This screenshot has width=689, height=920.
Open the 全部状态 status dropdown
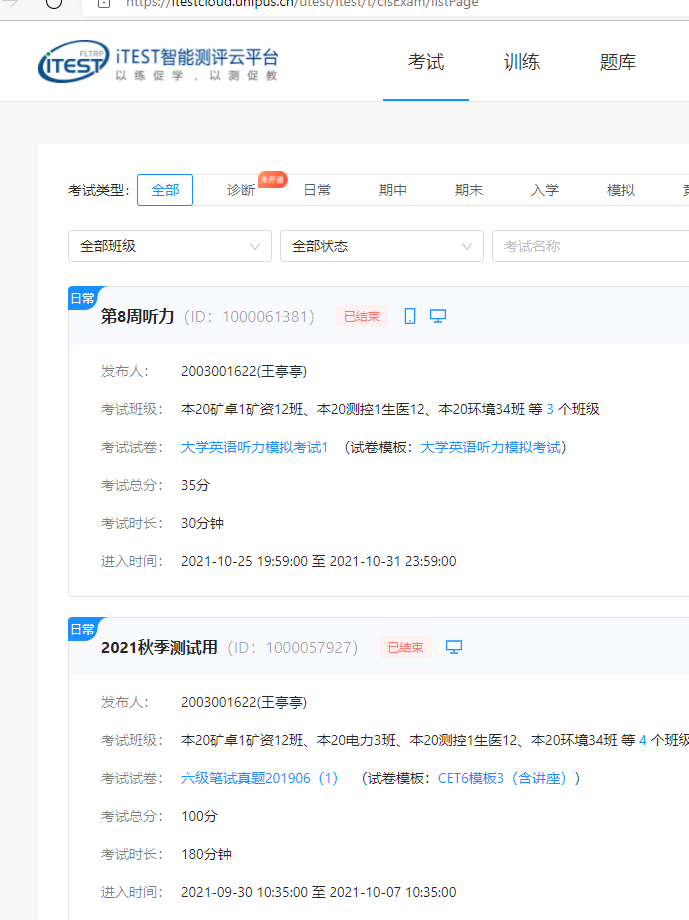pos(382,246)
